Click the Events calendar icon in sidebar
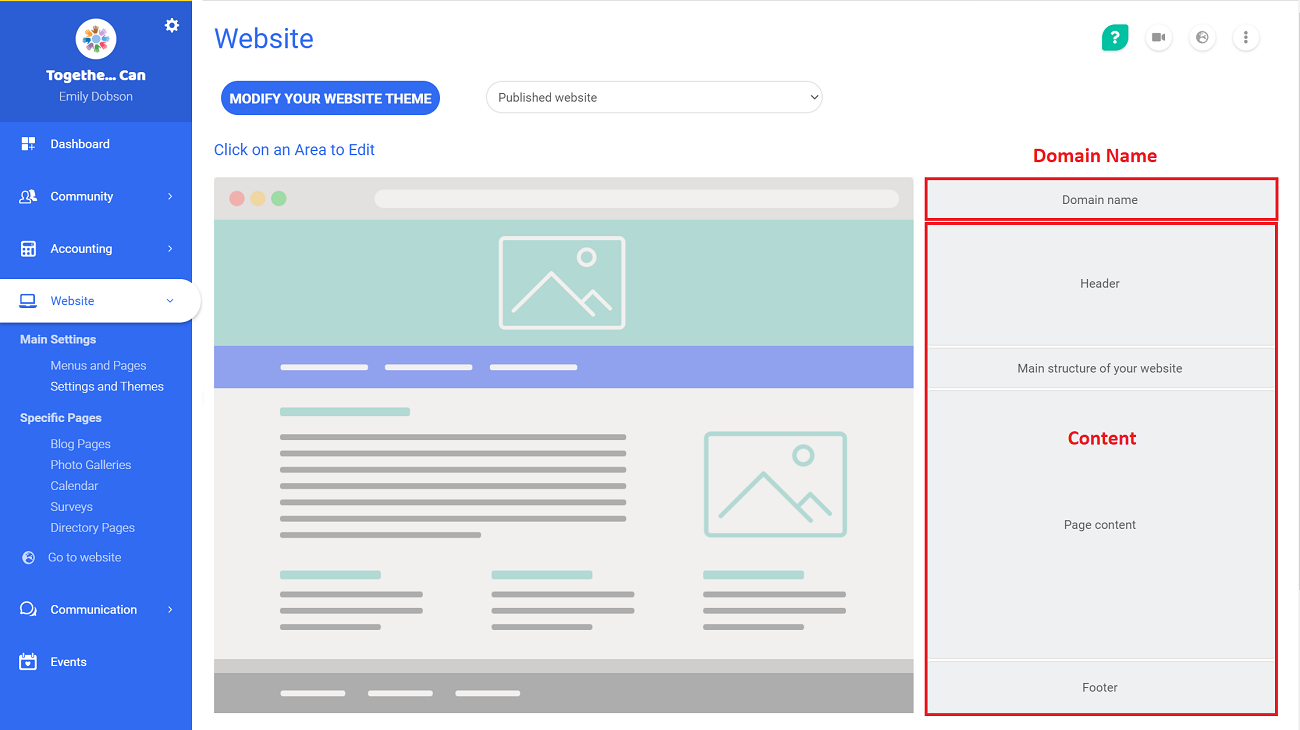This screenshot has height=730, width=1300. (x=29, y=661)
